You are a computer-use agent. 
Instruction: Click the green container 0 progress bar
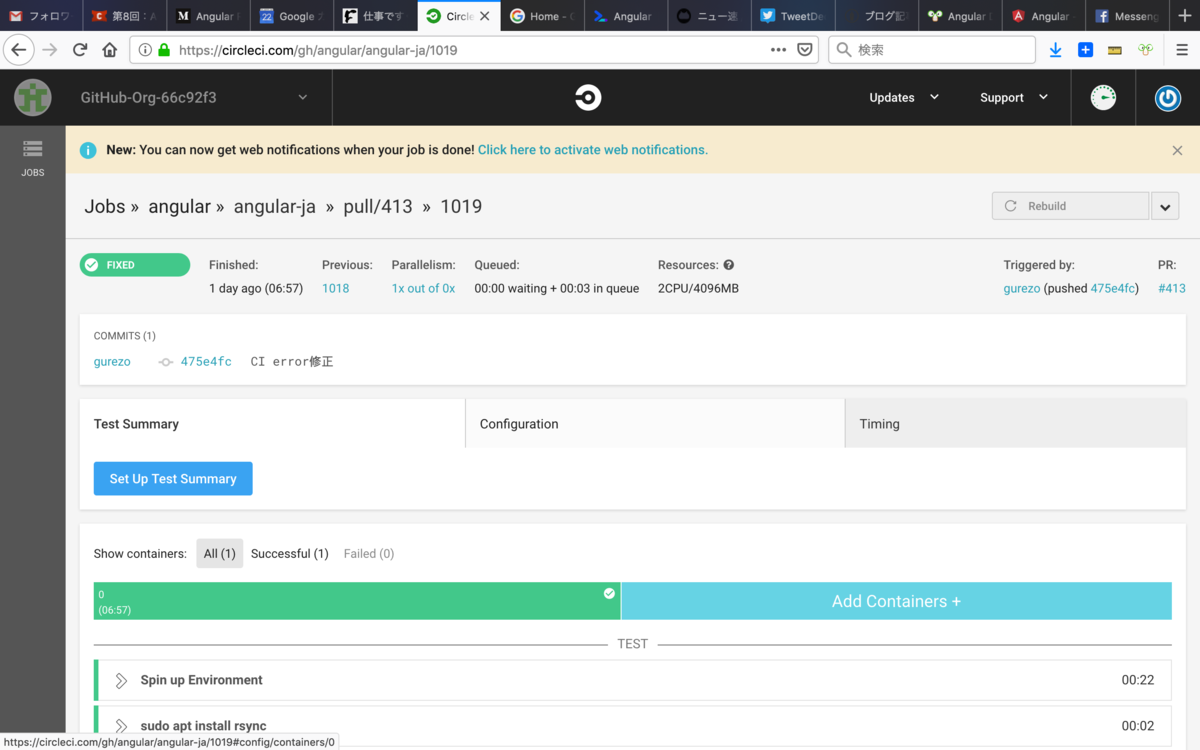pos(357,601)
